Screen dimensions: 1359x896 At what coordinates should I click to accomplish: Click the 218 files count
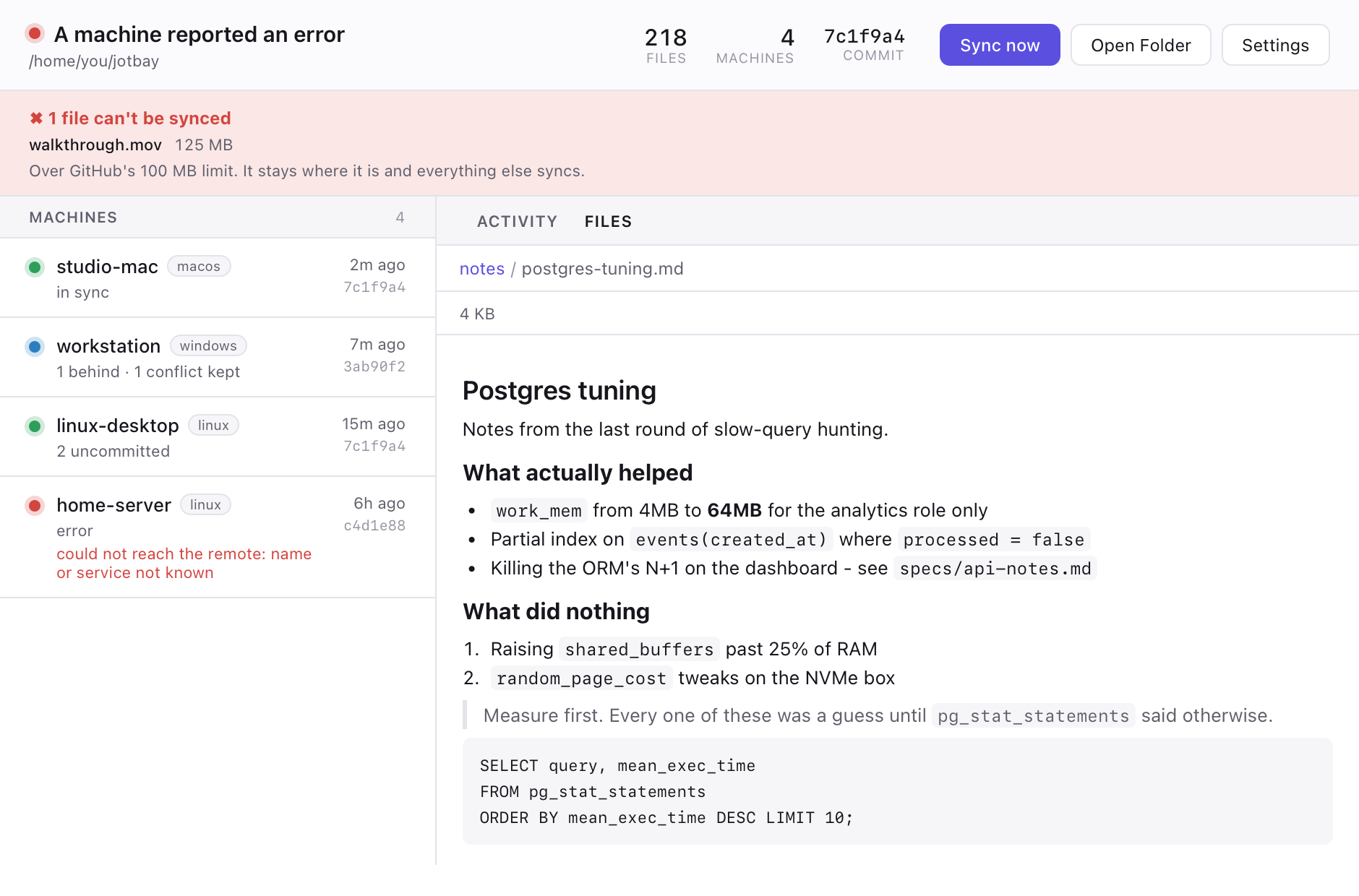pyautogui.click(x=666, y=37)
